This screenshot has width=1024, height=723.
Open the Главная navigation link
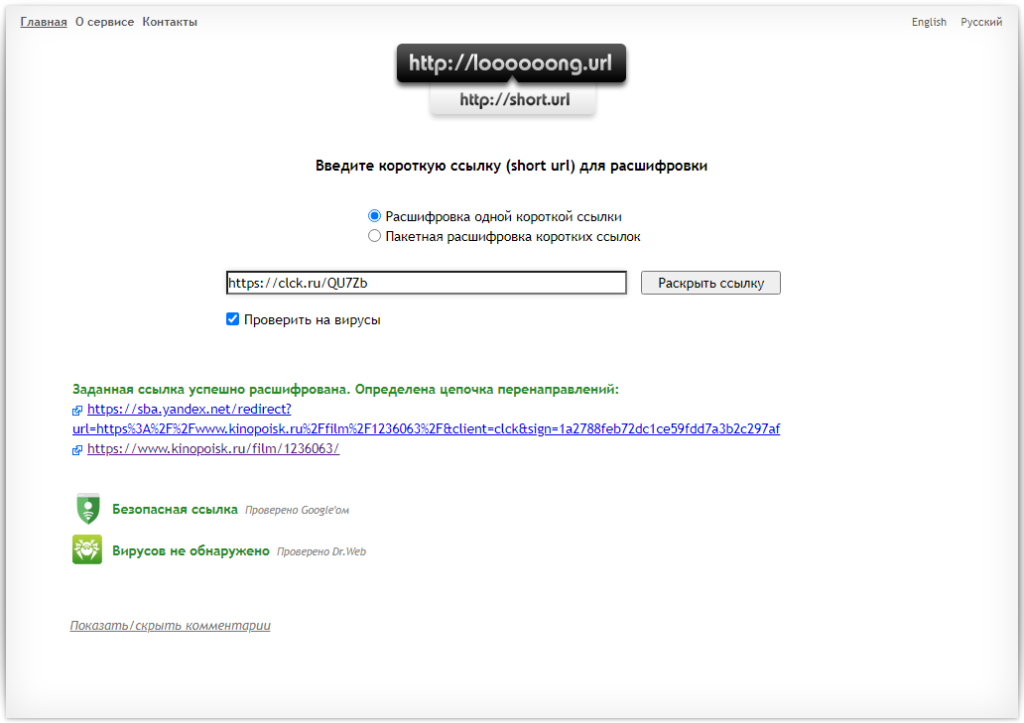44,22
